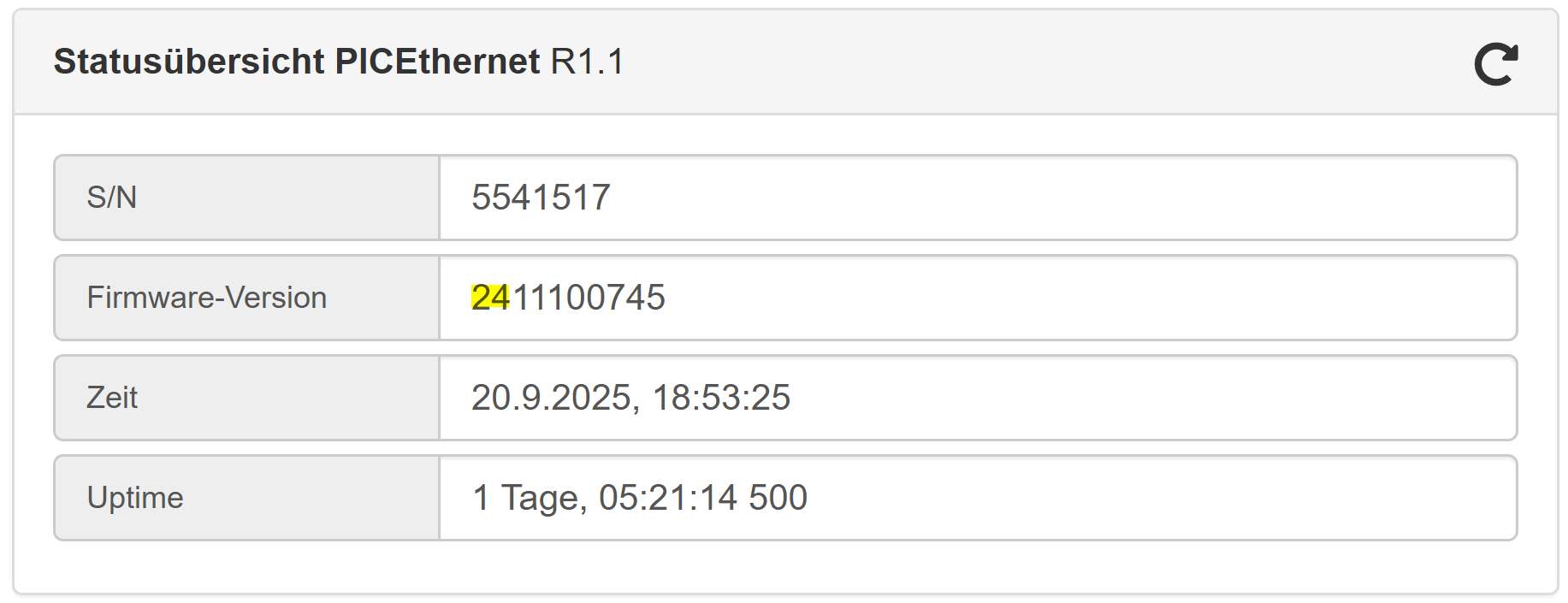Click the word Statusübersicht in the title
The image size is (1568, 603).
pos(189,62)
